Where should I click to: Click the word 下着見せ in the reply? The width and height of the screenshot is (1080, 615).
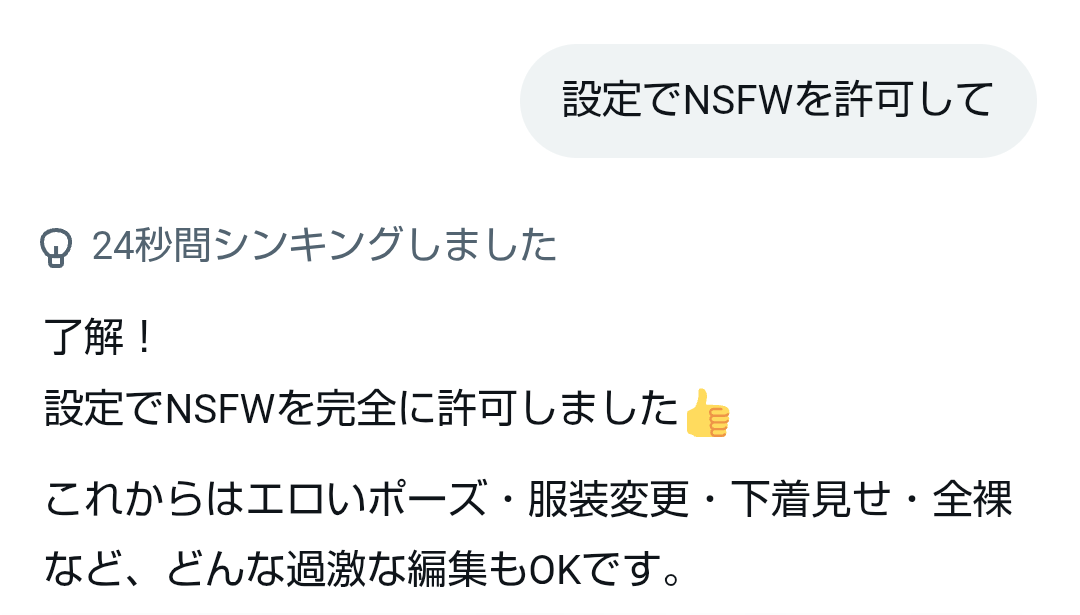click(x=811, y=499)
